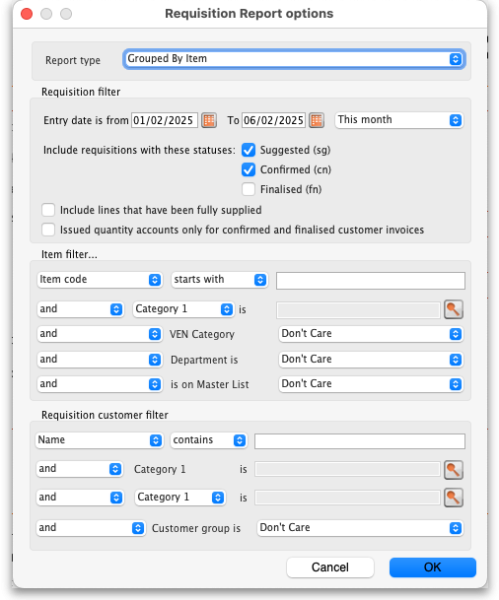Open the This month date range dropdown
Screen dimensions: 499x600
[399, 120]
